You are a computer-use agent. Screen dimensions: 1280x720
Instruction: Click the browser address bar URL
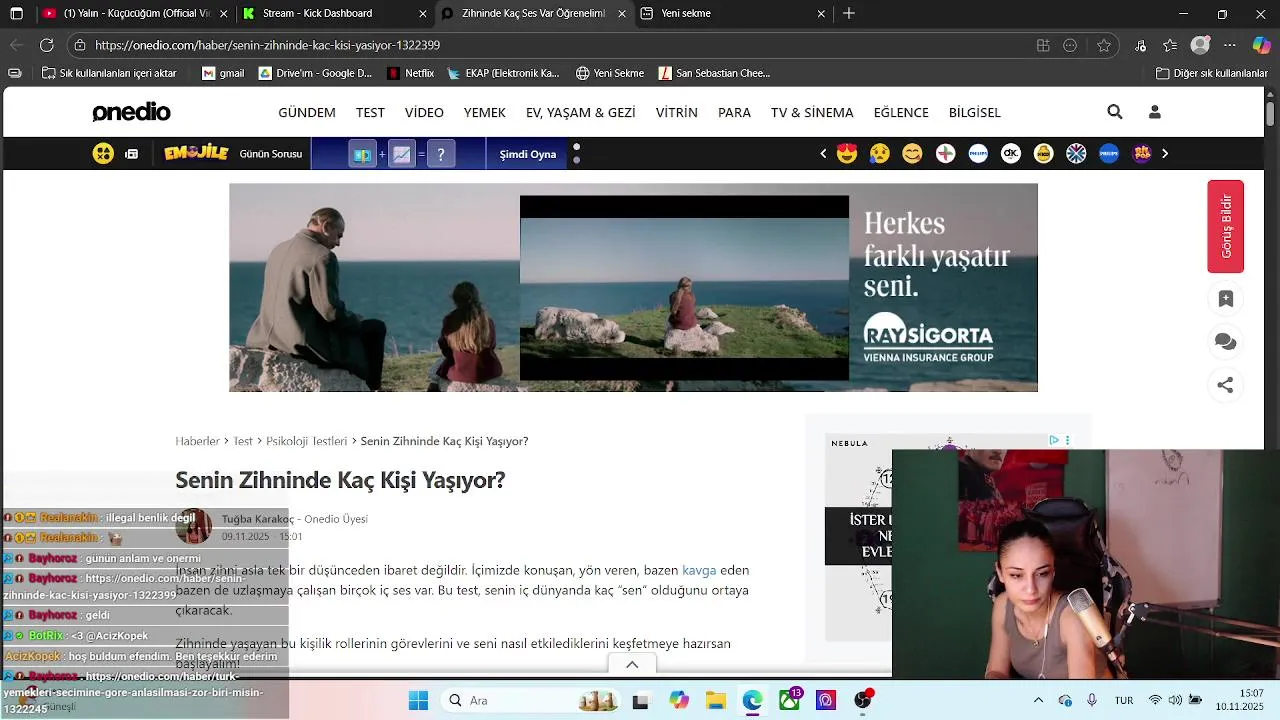coord(268,45)
